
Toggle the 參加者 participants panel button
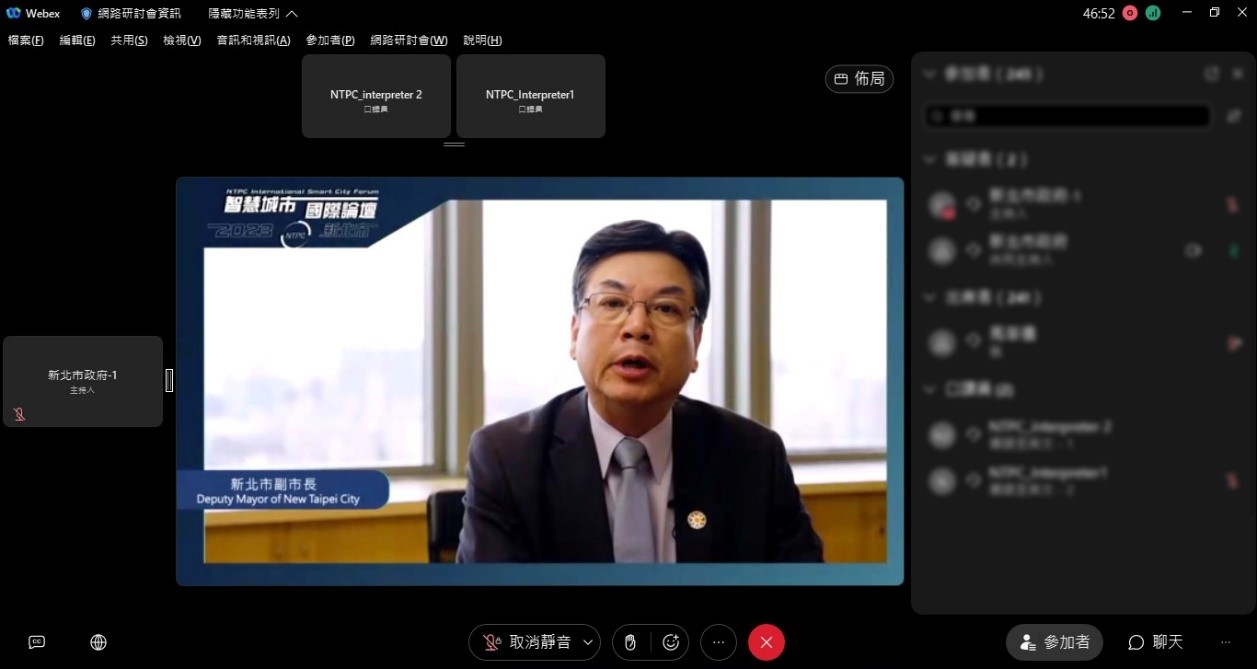(x=1054, y=642)
